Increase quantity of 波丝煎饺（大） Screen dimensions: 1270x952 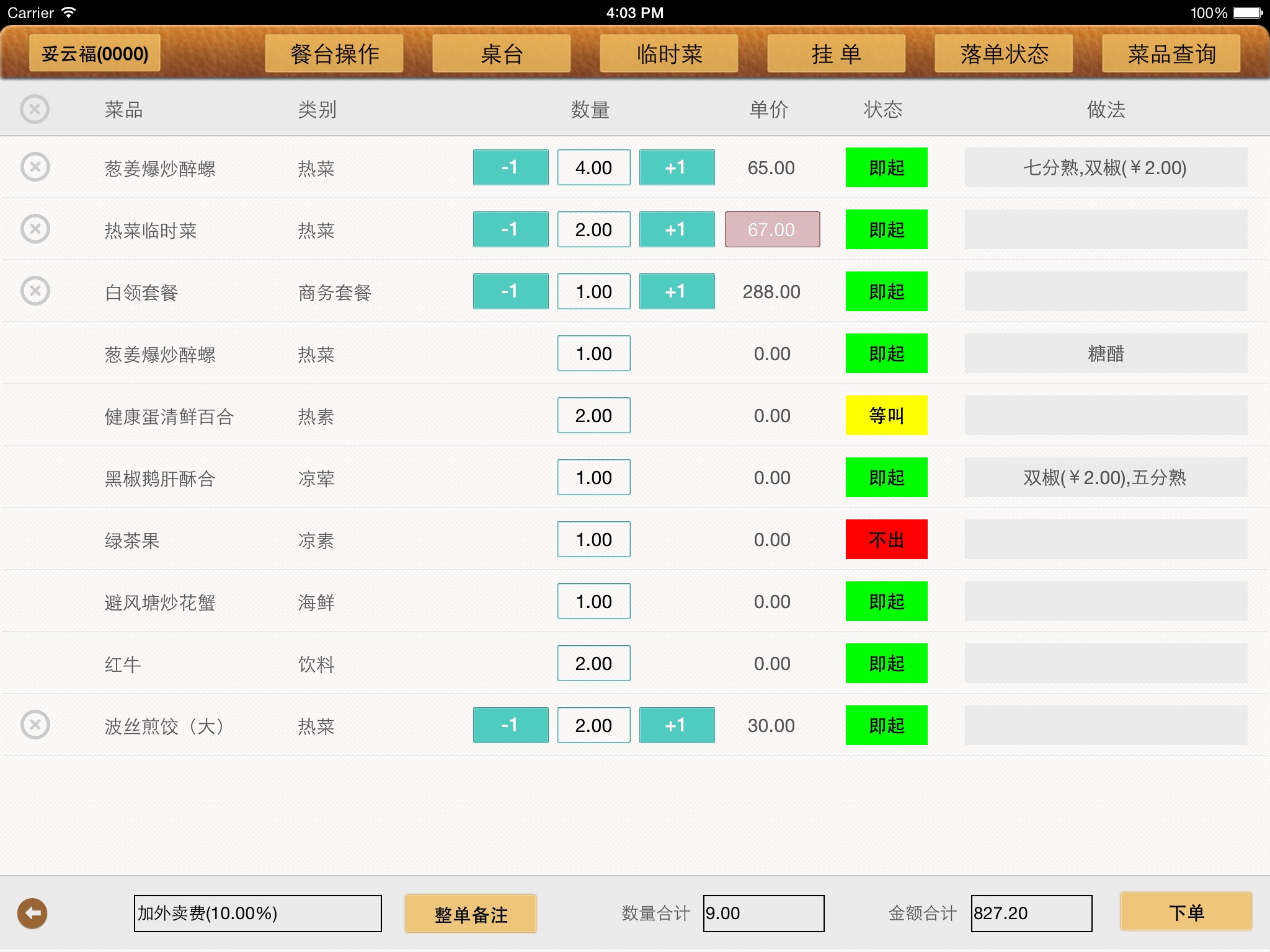pos(677,725)
